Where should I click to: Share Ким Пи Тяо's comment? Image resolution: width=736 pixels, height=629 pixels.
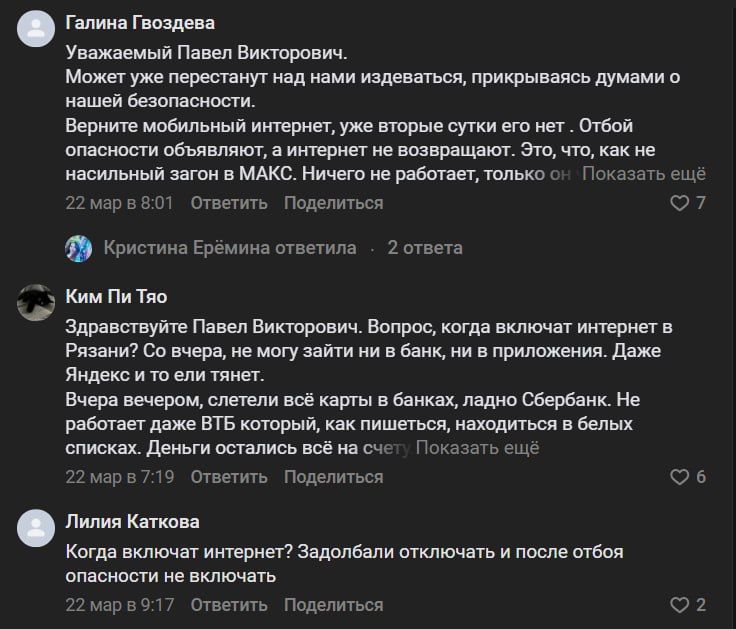click(333, 477)
